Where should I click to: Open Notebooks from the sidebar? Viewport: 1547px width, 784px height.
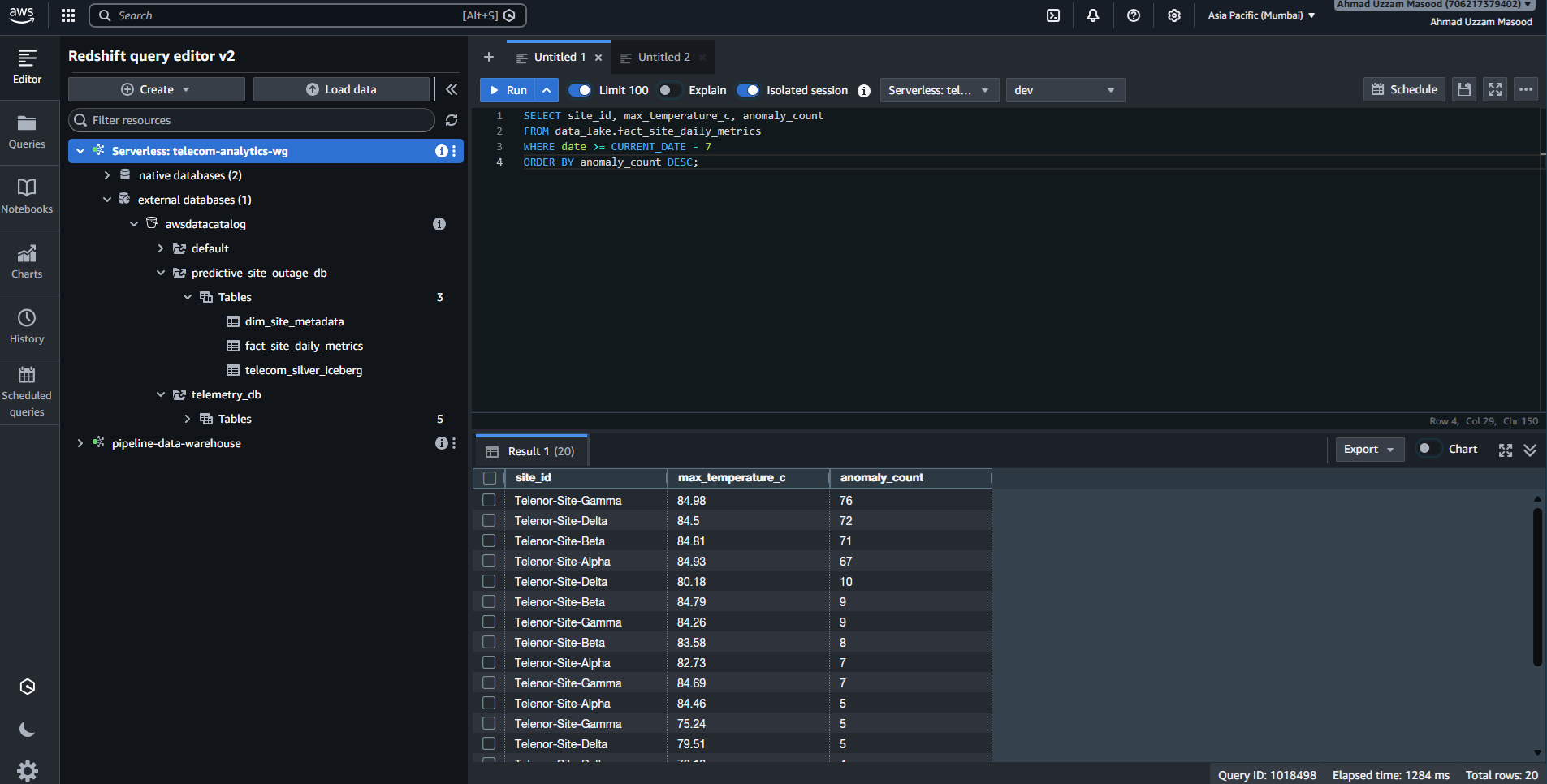click(27, 197)
